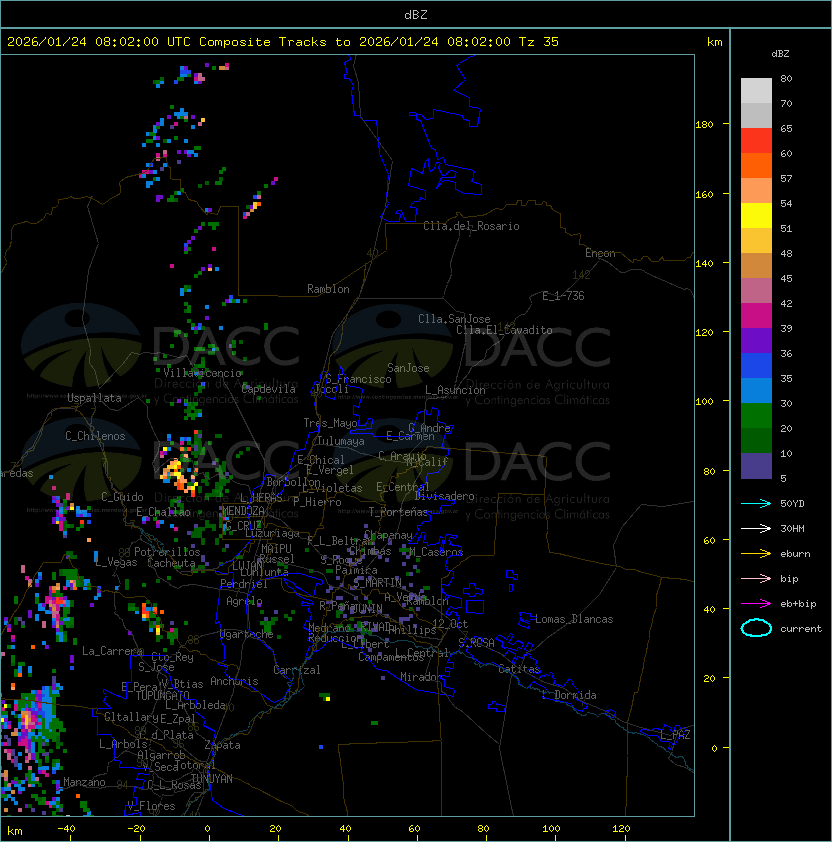Click the 'S_ROSA' map label

click(x=476, y=642)
